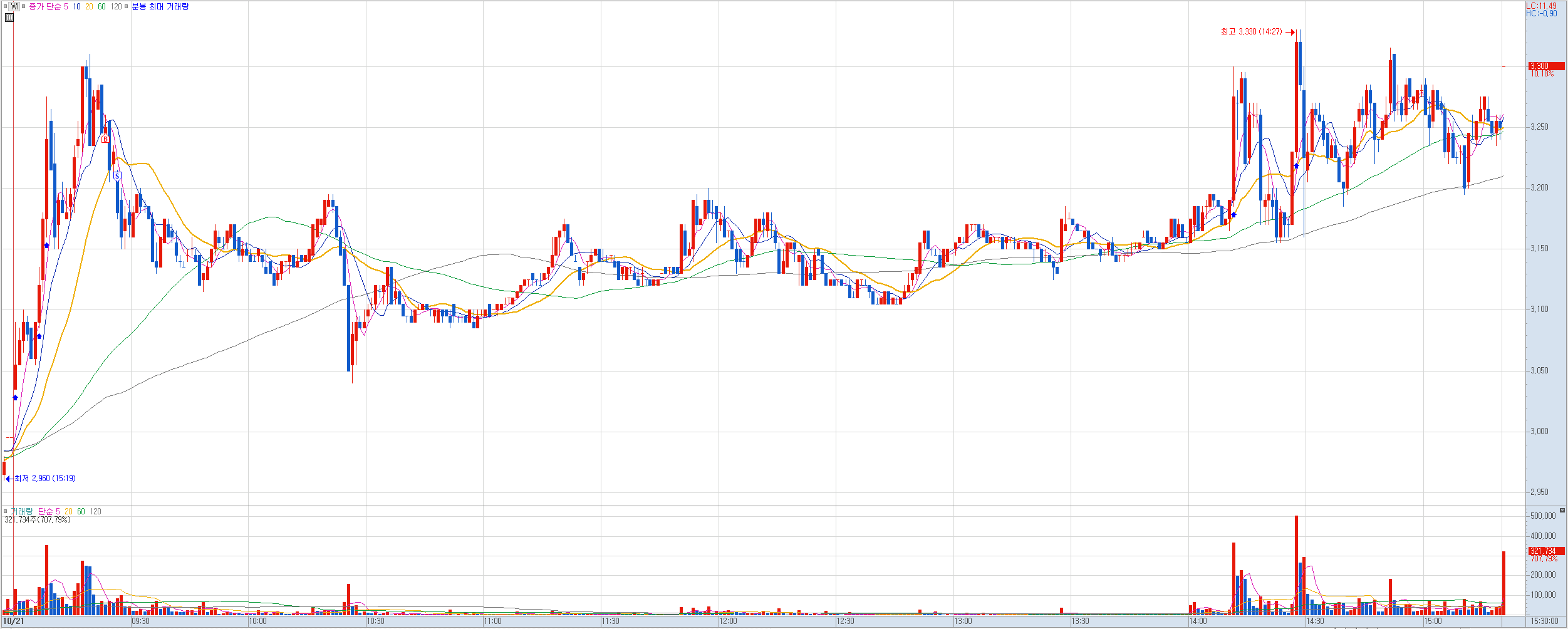1568x629 pixels.
Task: Click the volume orange 20 average label
Action: tap(68, 512)
